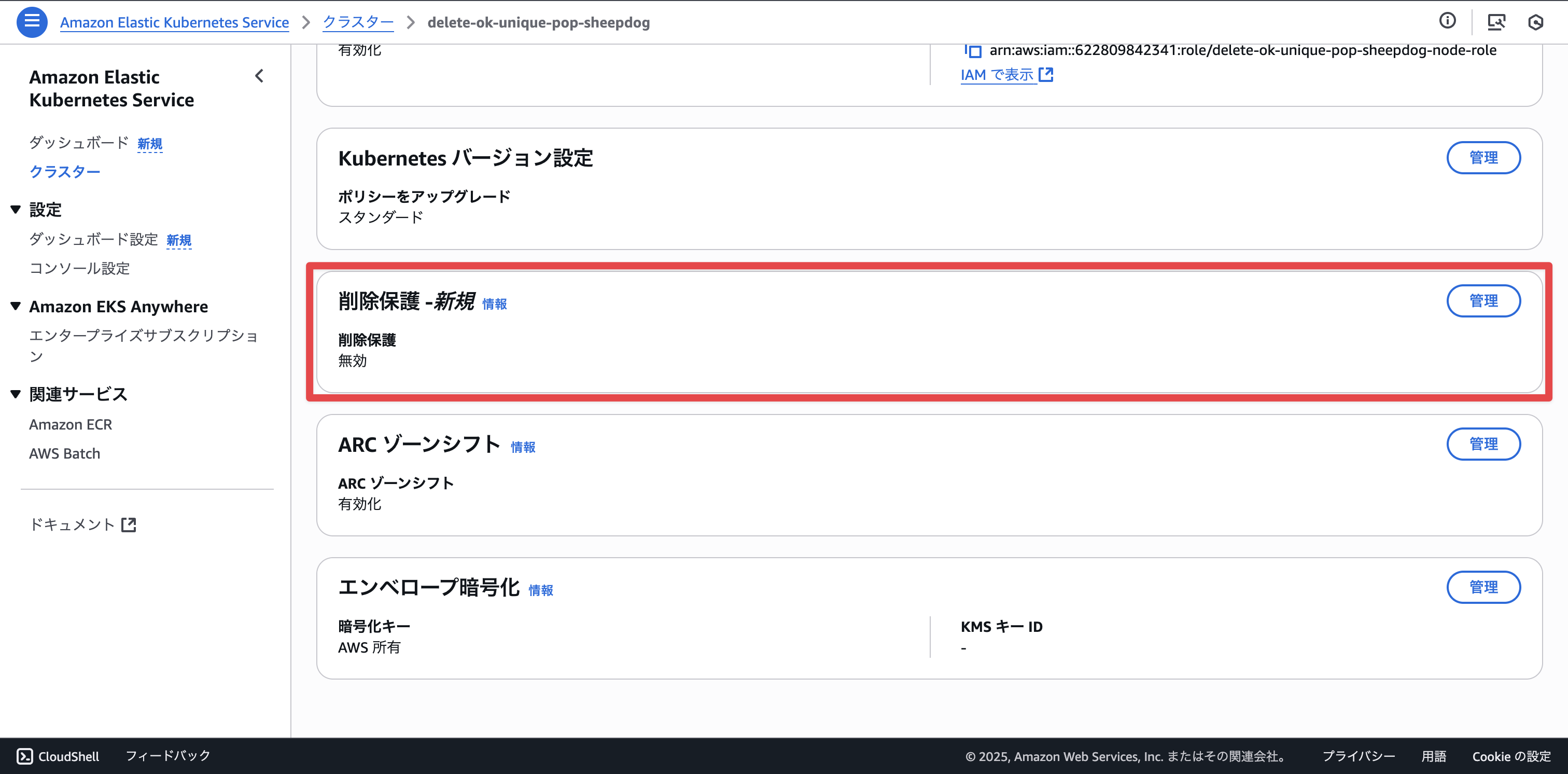1568x774 pixels.
Task: Open ドキュメント link in sidebar
Action: click(x=72, y=524)
